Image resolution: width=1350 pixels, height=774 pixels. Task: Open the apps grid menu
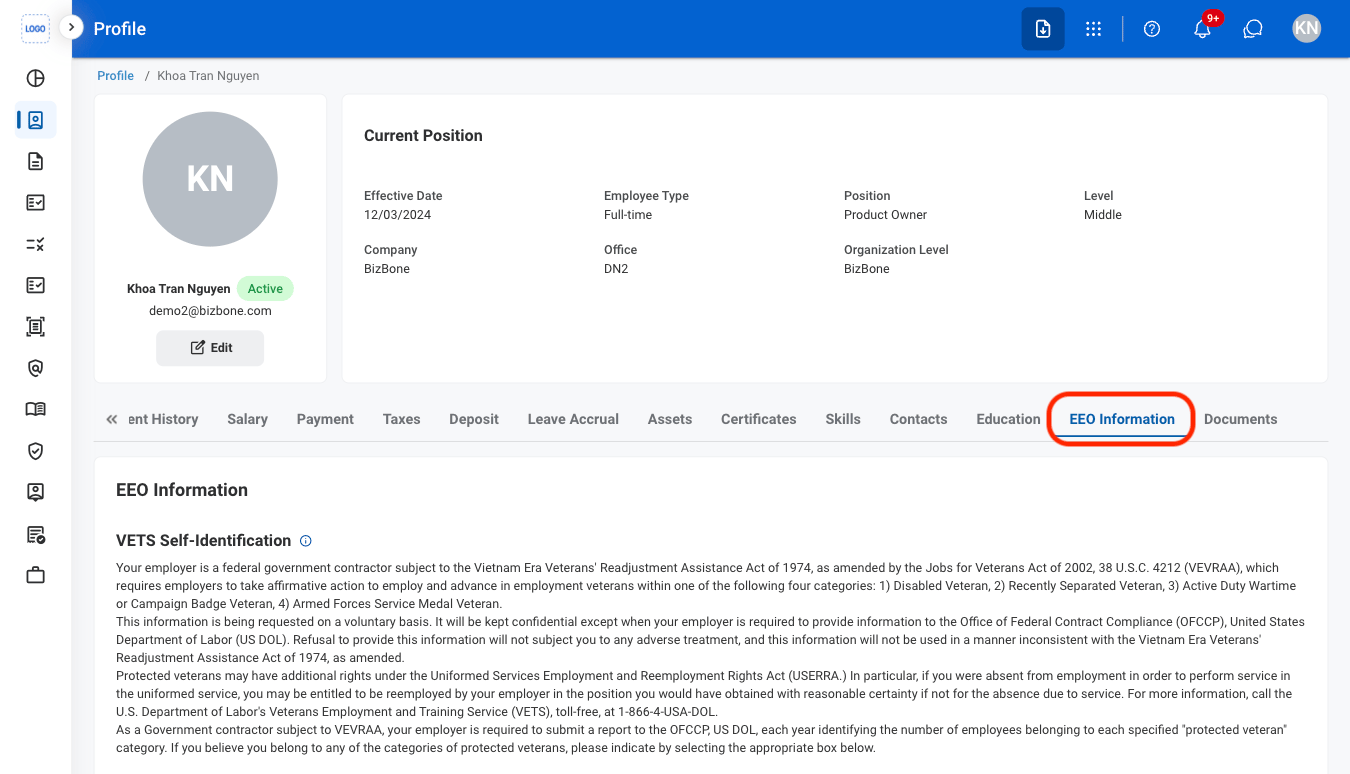tap(1093, 29)
